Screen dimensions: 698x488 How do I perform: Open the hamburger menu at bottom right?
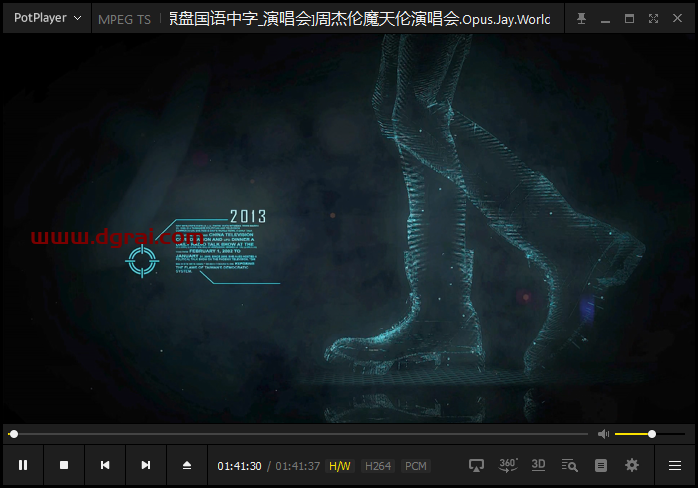pyautogui.click(x=675, y=466)
